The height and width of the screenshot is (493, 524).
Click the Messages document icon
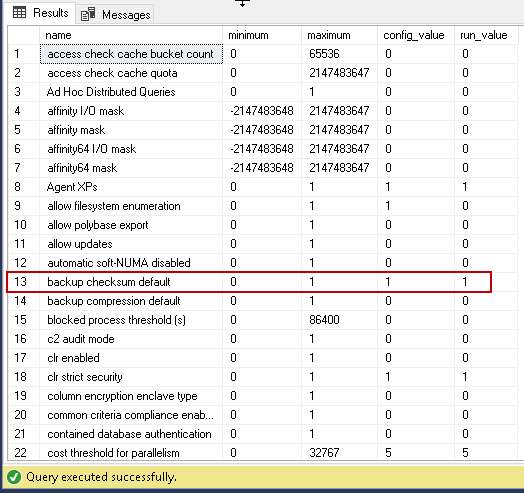click(88, 14)
